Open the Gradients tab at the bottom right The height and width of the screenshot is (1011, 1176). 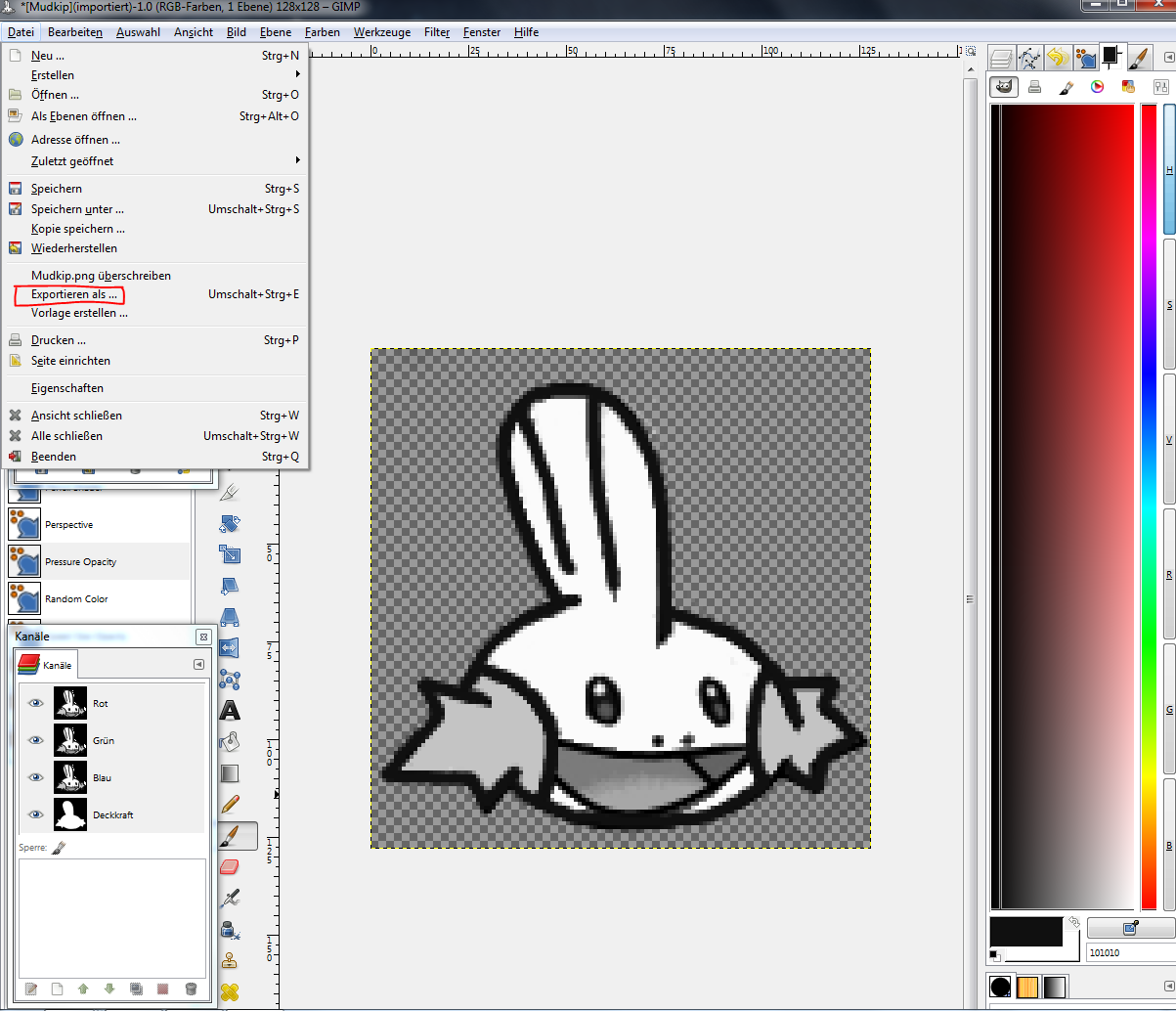point(1055,988)
